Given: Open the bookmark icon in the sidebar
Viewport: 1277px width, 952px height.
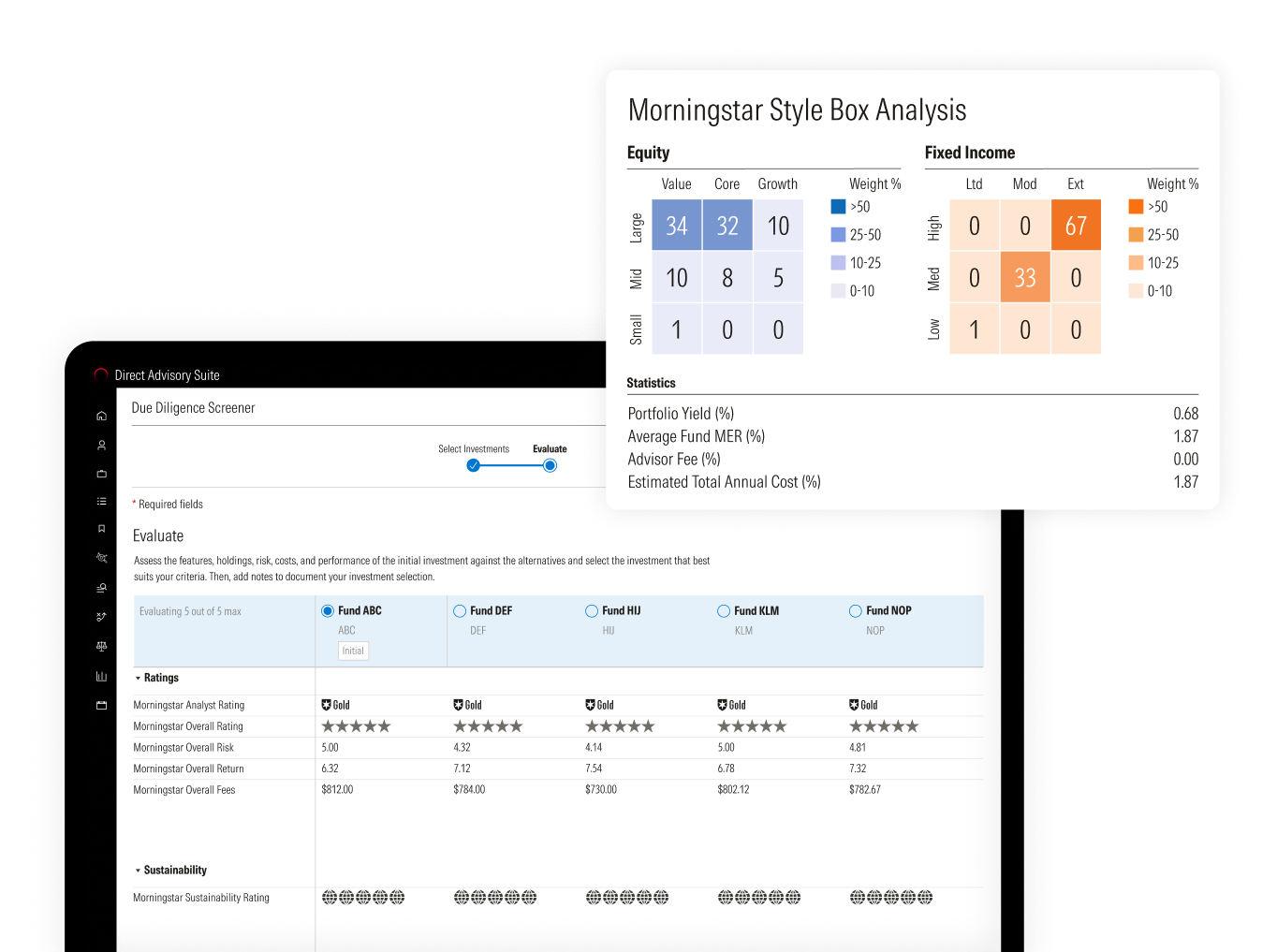Looking at the screenshot, I should pos(101,529).
